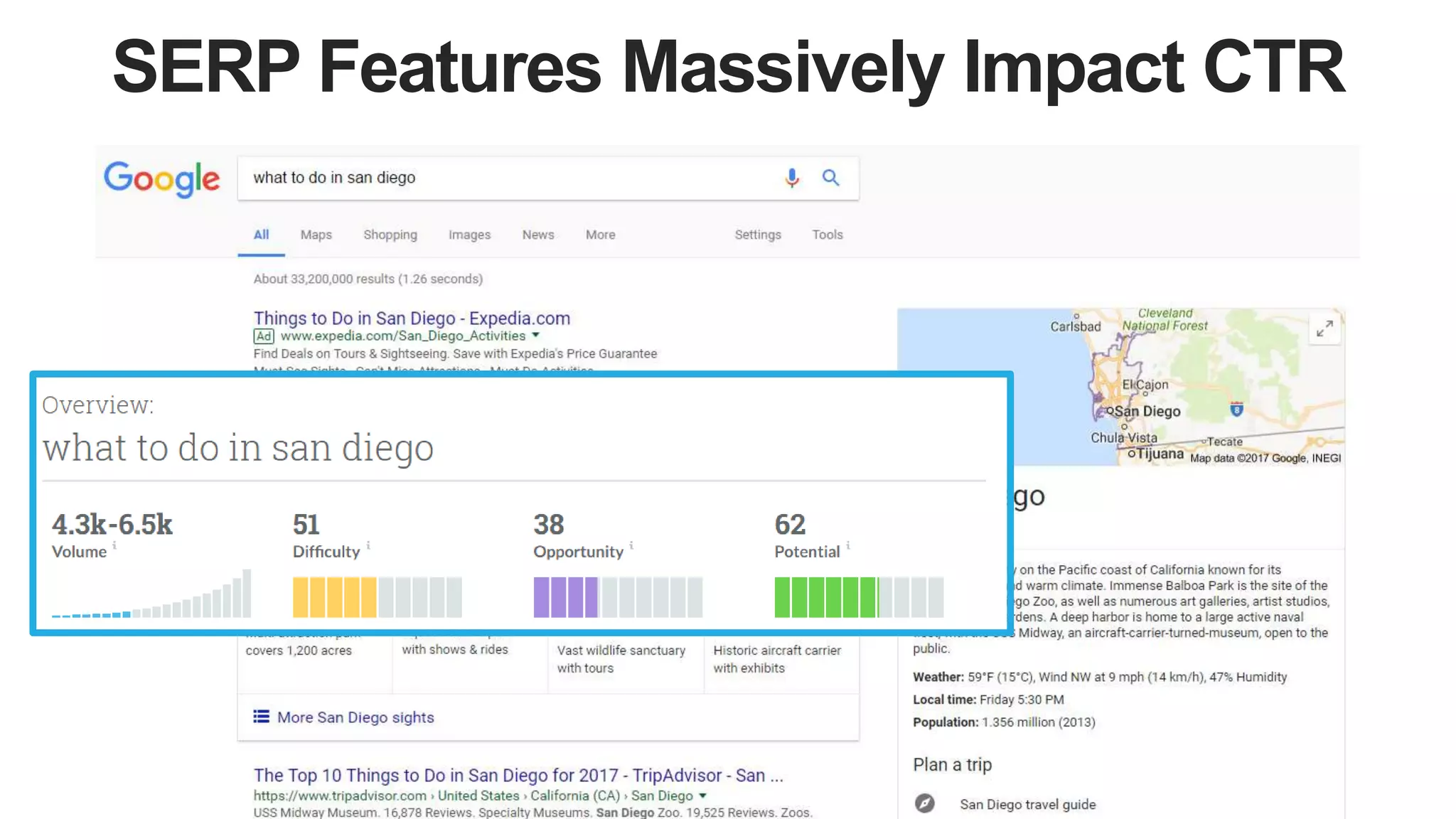This screenshot has width=1456, height=819.
Task: Click the purple Opportunity score bar
Action: [618, 597]
